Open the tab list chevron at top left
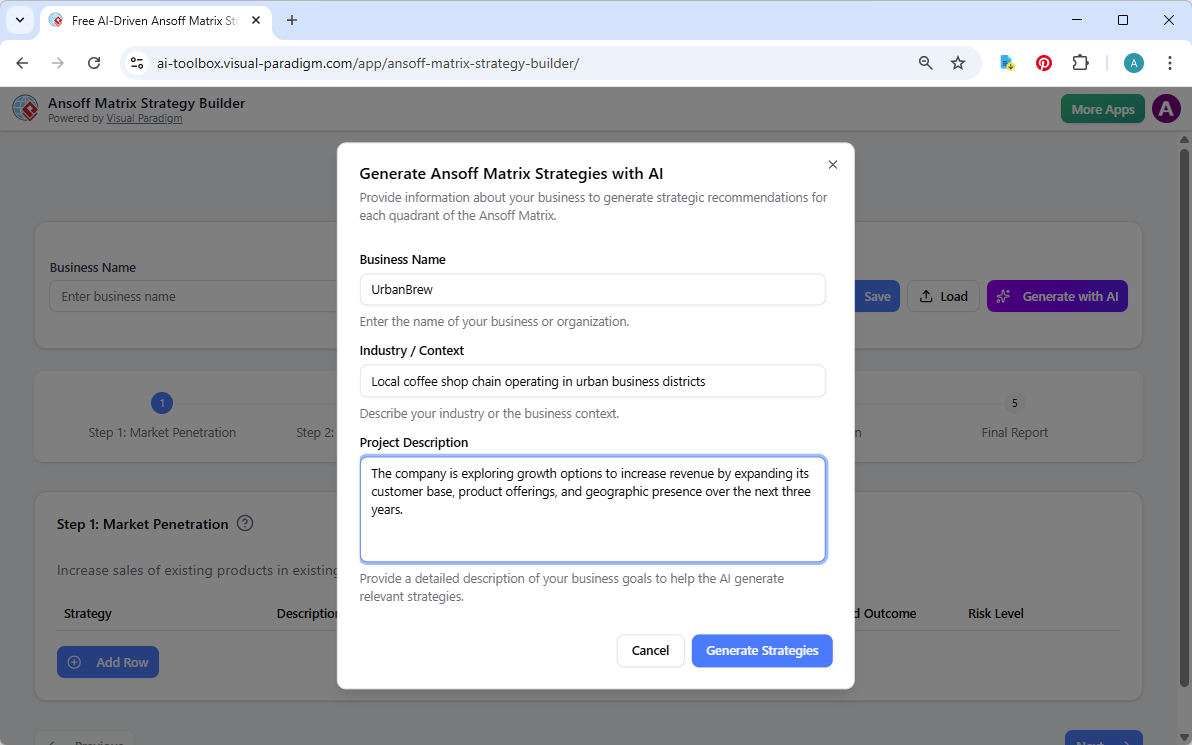This screenshot has height=745, width=1192. point(19,20)
